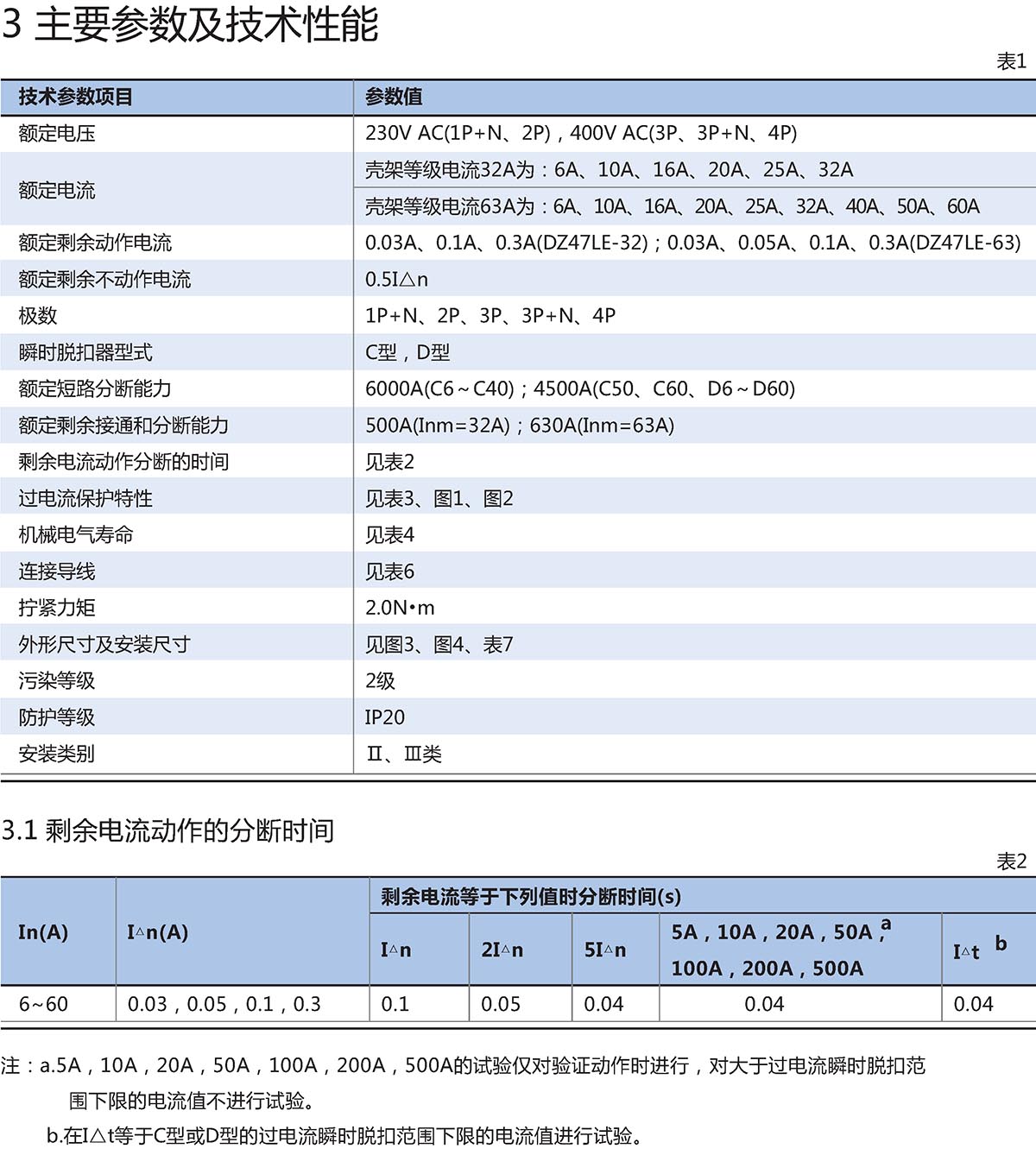
Task: Click the 2.0N•m tightening torque value
Action: (400, 609)
